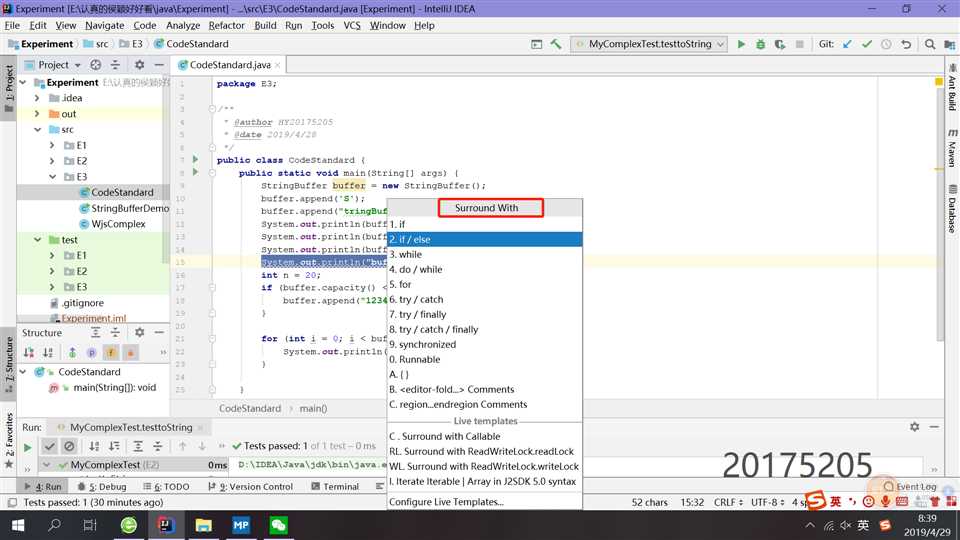Start debugging with the bug icon
960x540 pixels.
(760, 44)
